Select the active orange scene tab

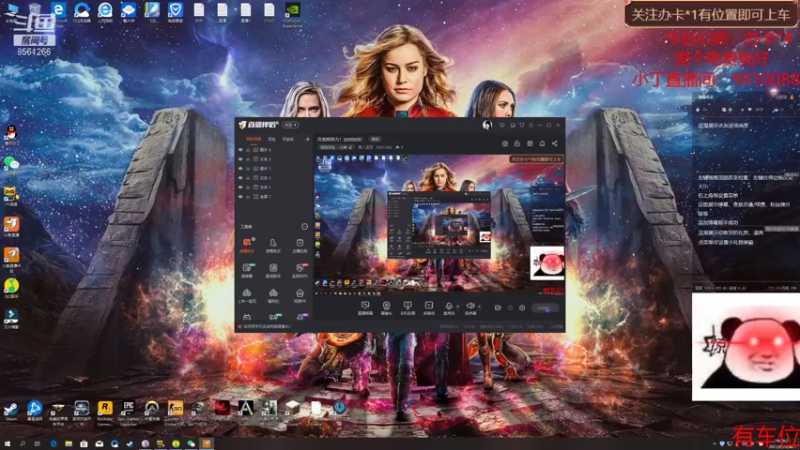click(x=254, y=139)
